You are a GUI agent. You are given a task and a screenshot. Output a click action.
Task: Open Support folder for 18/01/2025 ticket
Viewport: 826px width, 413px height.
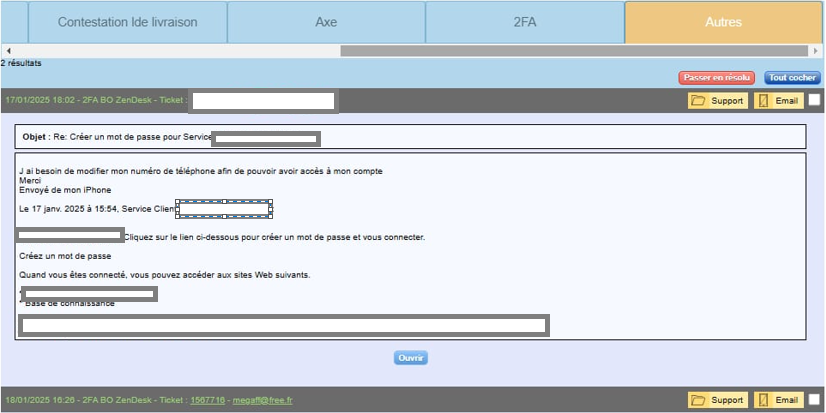(x=717, y=400)
